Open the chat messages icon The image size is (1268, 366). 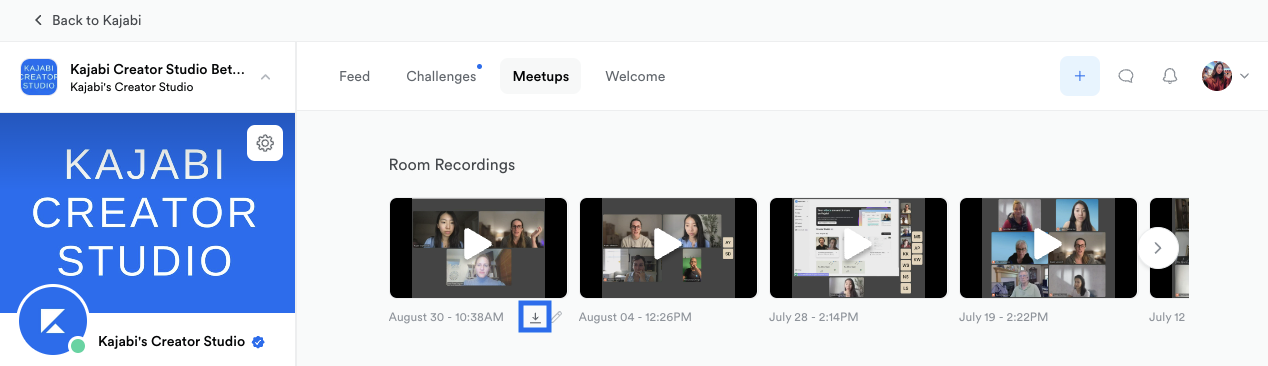(1126, 76)
